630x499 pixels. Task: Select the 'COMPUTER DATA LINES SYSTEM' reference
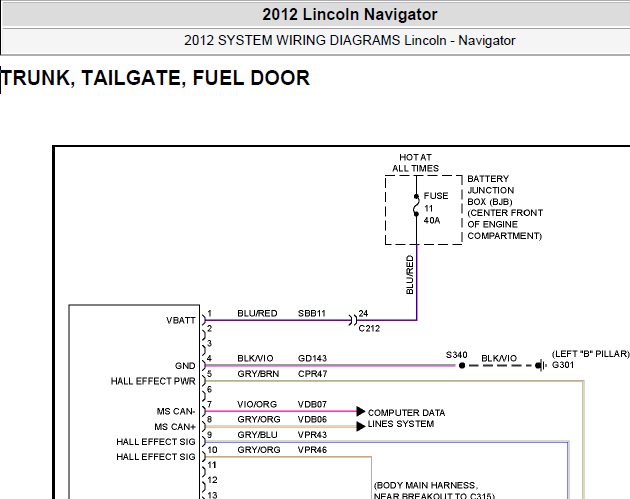click(x=406, y=418)
